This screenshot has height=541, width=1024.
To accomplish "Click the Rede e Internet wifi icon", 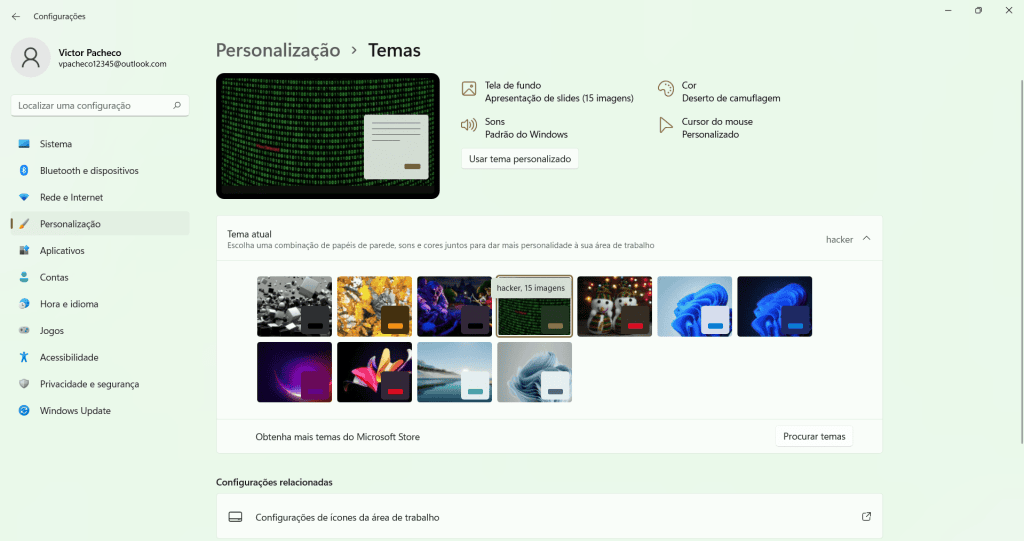I will point(24,197).
